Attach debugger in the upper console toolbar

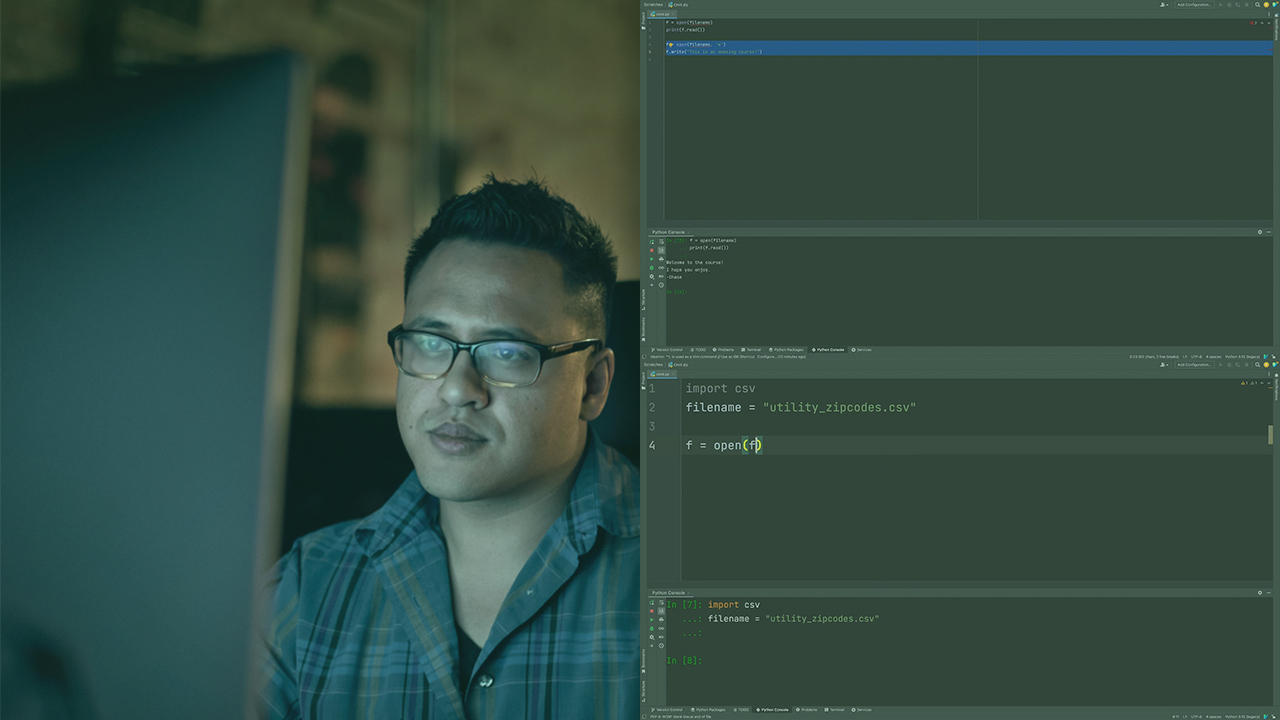(652, 268)
